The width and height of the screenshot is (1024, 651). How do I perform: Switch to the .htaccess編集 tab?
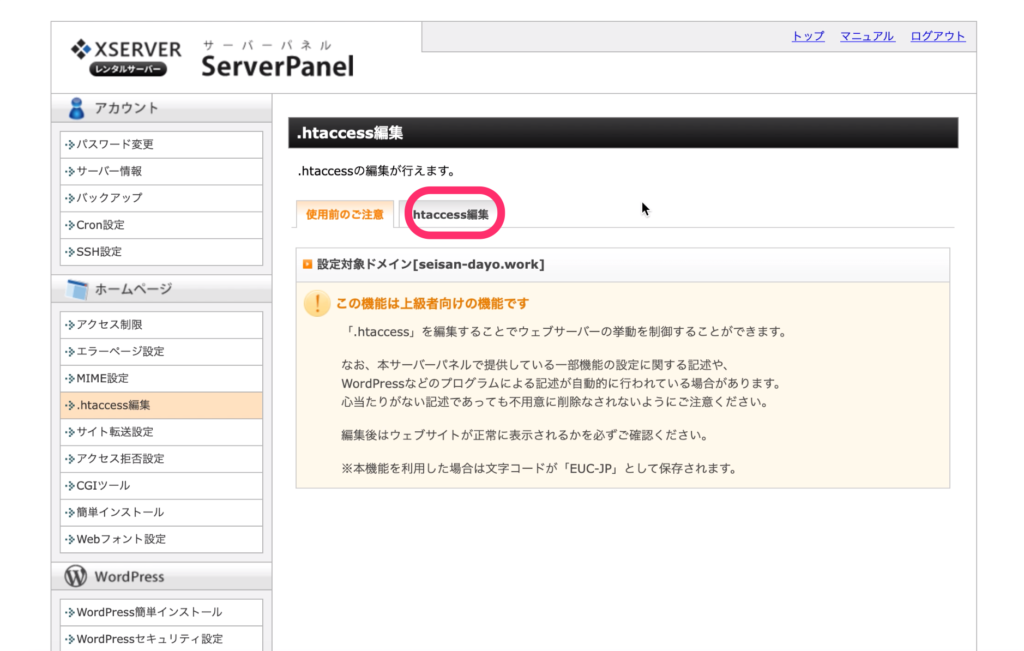click(451, 214)
